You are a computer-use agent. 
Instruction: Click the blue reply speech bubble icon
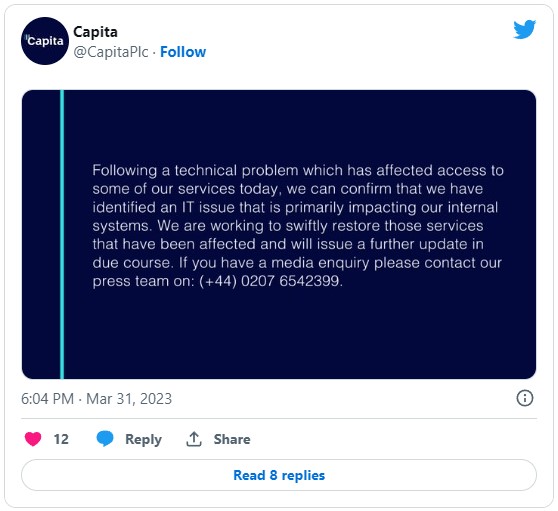(105, 438)
